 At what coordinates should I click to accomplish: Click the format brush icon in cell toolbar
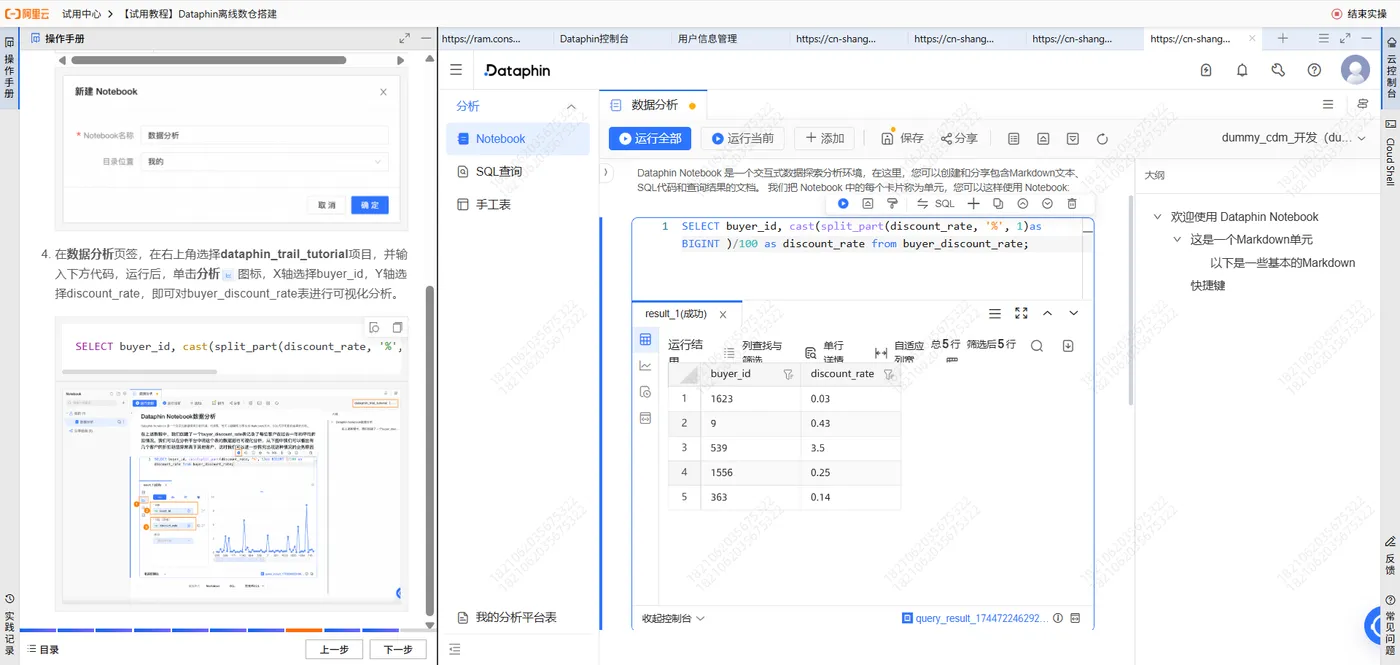pos(892,203)
